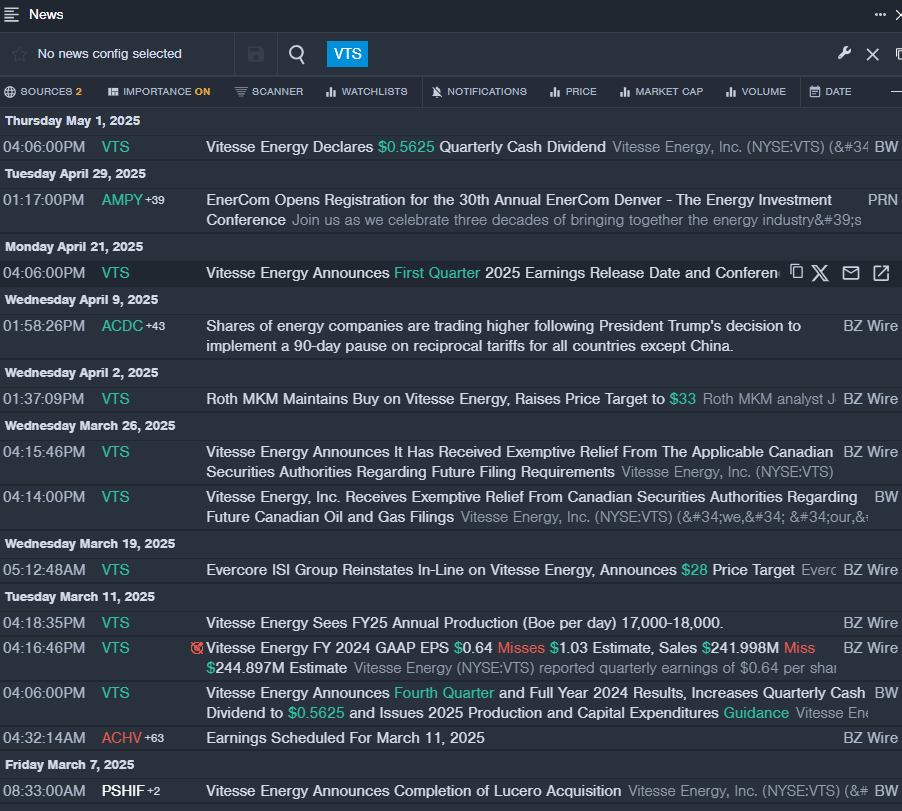This screenshot has height=811, width=902.
Task: Open the Earnings Scheduled For March 11 headline
Action: [345, 737]
